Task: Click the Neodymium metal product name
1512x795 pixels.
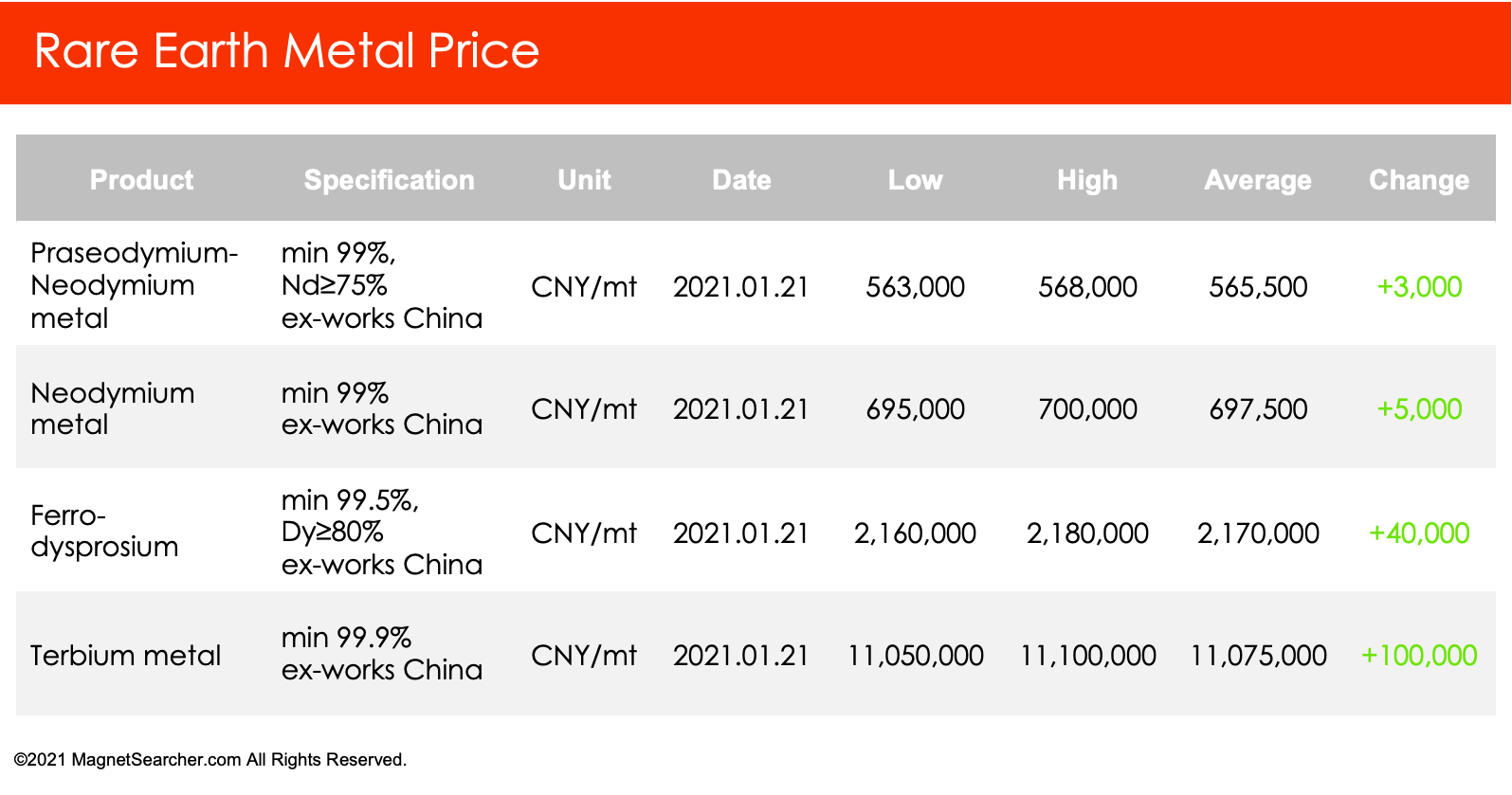Action: [x=113, y=408]
